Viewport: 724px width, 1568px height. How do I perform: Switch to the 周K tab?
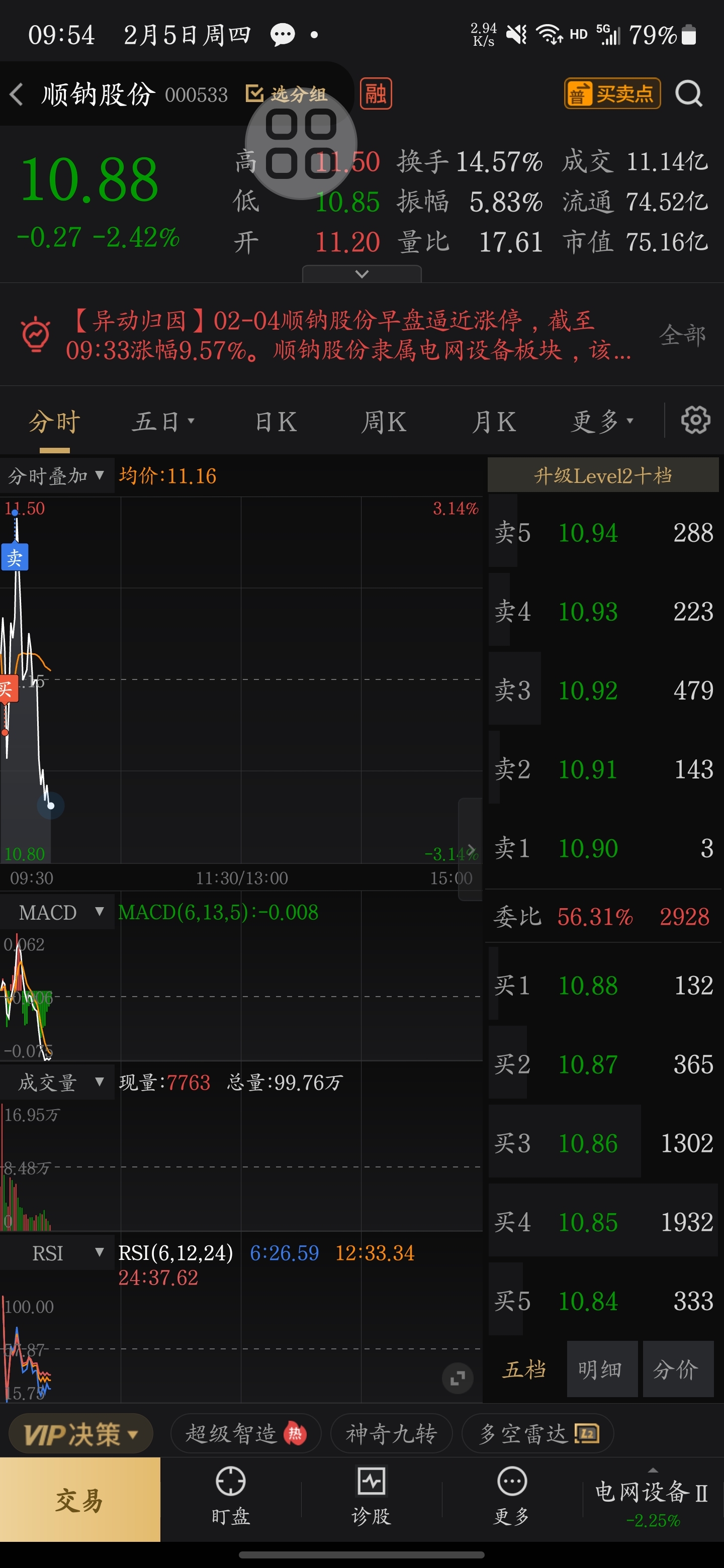pos(384,422)
